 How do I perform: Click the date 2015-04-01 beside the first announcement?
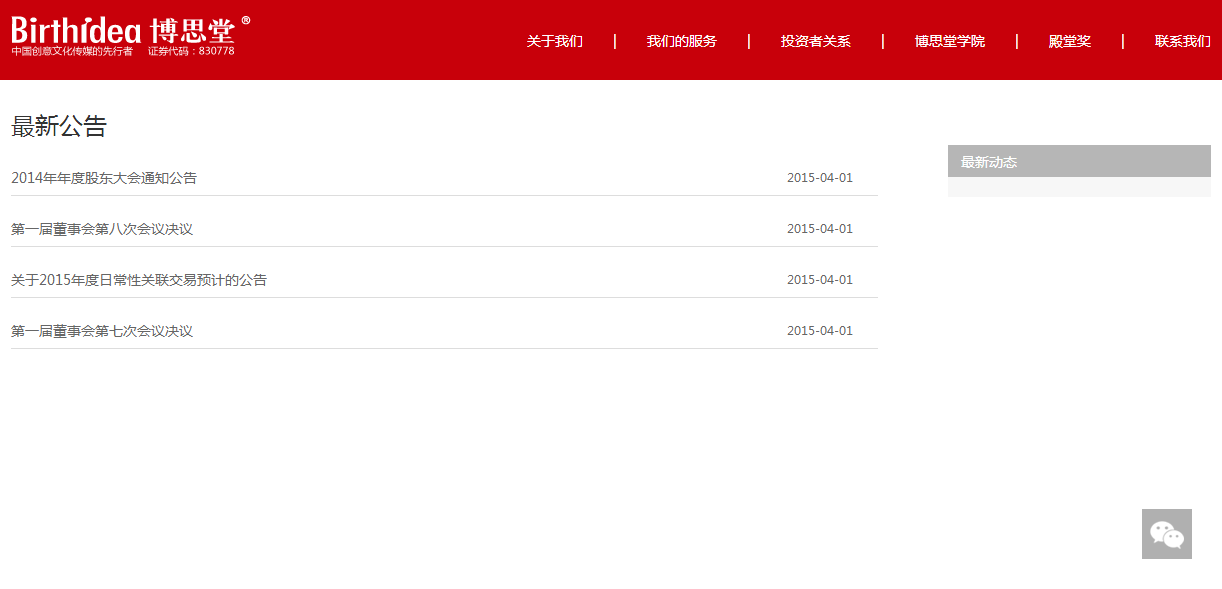[820, 178]
